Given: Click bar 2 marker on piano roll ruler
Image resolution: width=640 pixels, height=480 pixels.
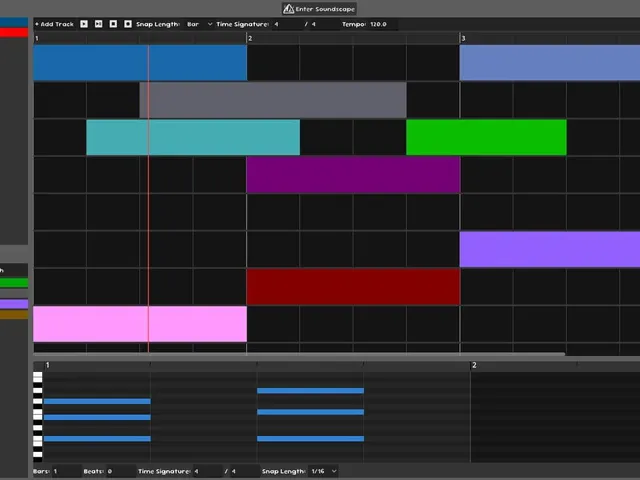Looking at the screenshot, I should 474,365.
